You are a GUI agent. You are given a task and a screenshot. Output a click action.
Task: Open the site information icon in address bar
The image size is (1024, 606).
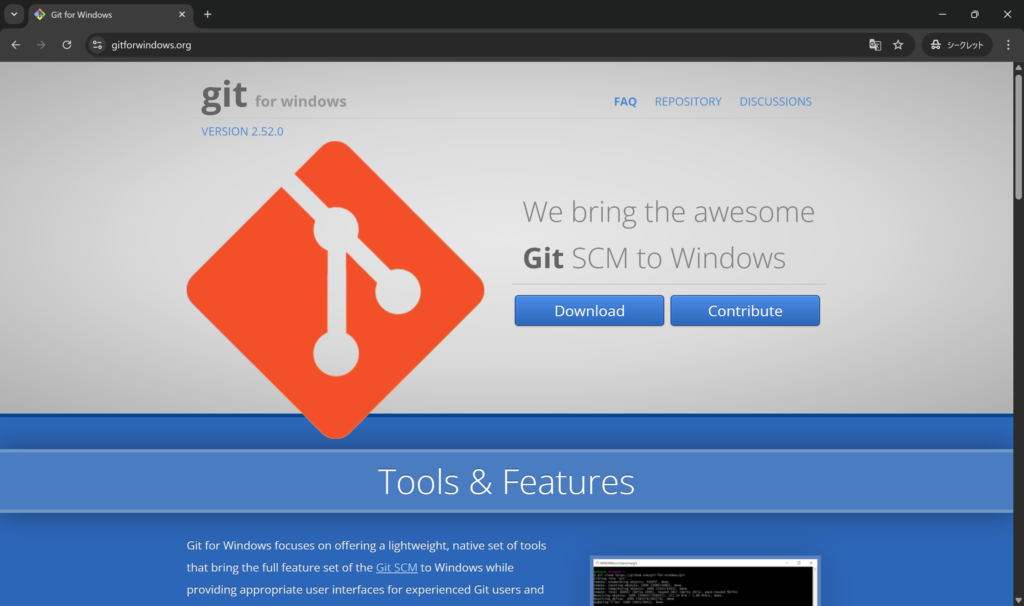(97, 45)
